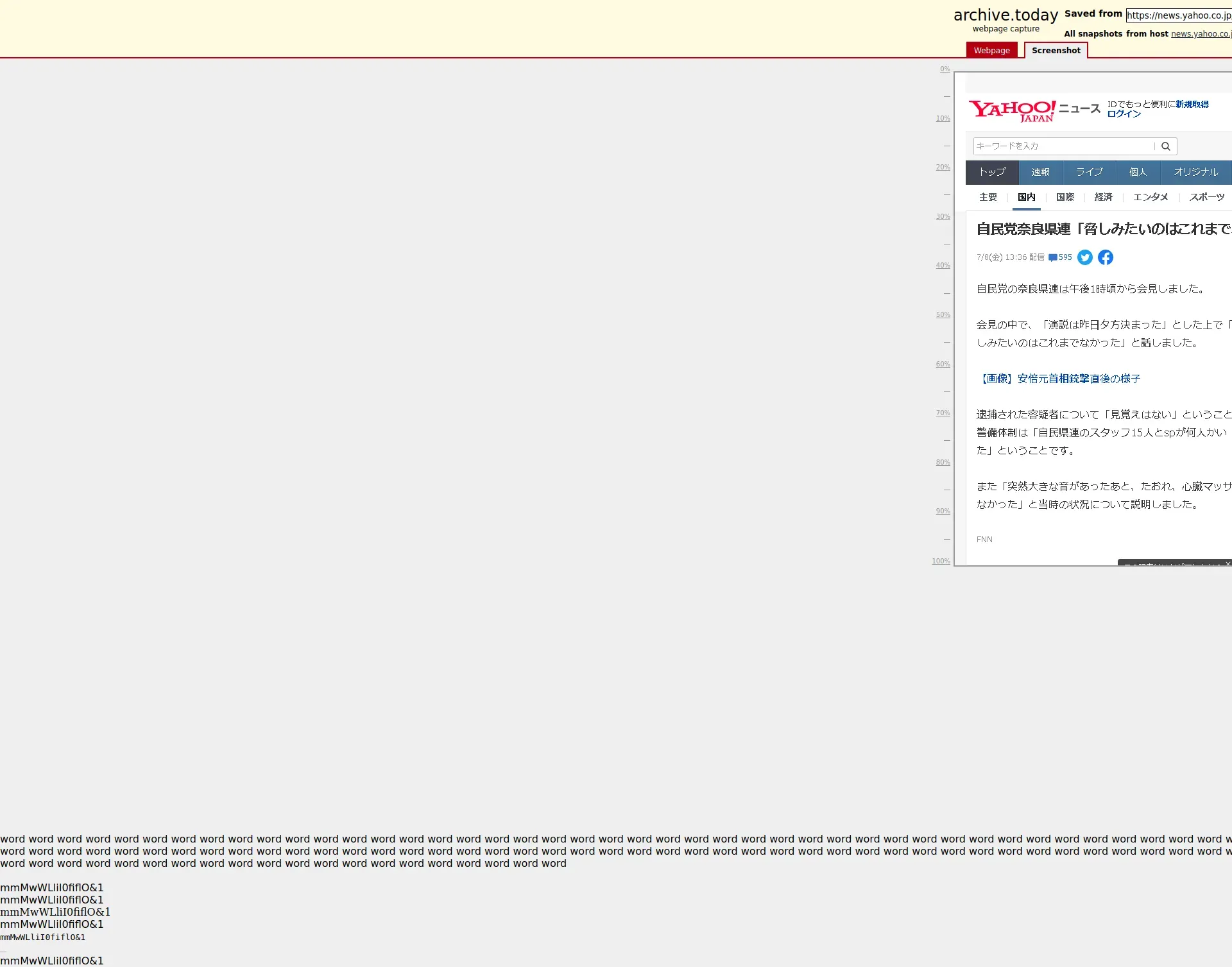Click the news.yahoo.co.jp host link
This screenshot has width=1232, height=967.
[1200, 34]
